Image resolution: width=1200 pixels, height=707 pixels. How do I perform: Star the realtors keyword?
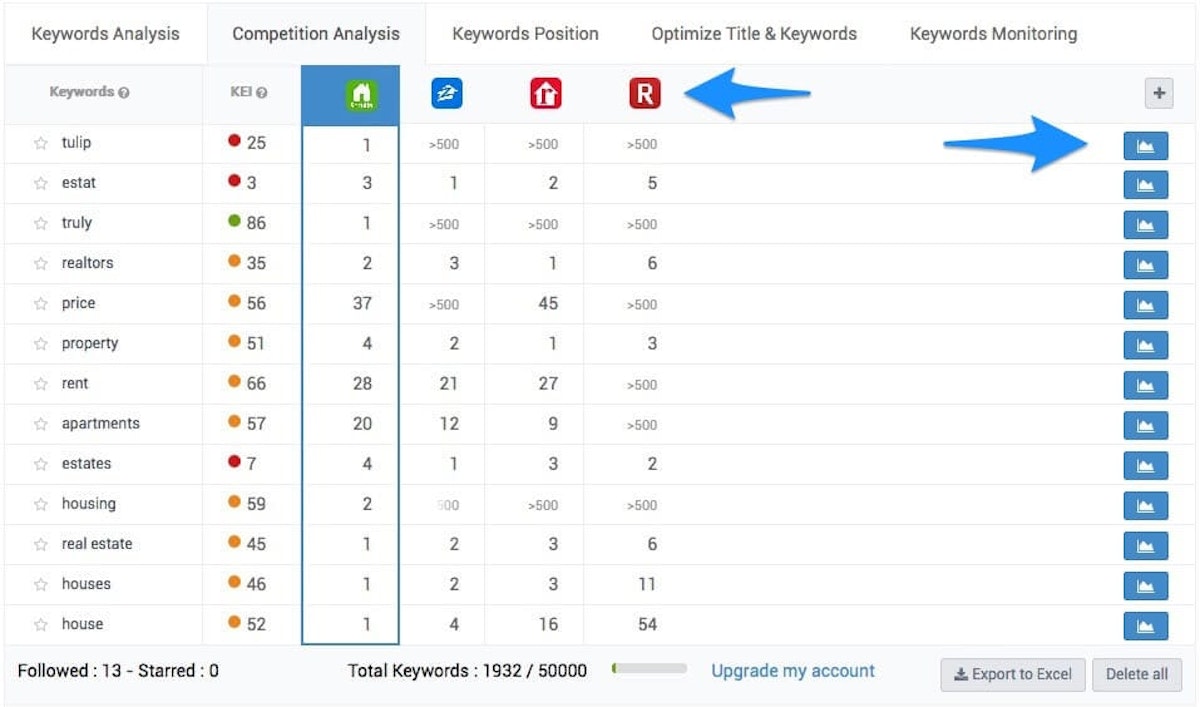click(x=41, y=264)
